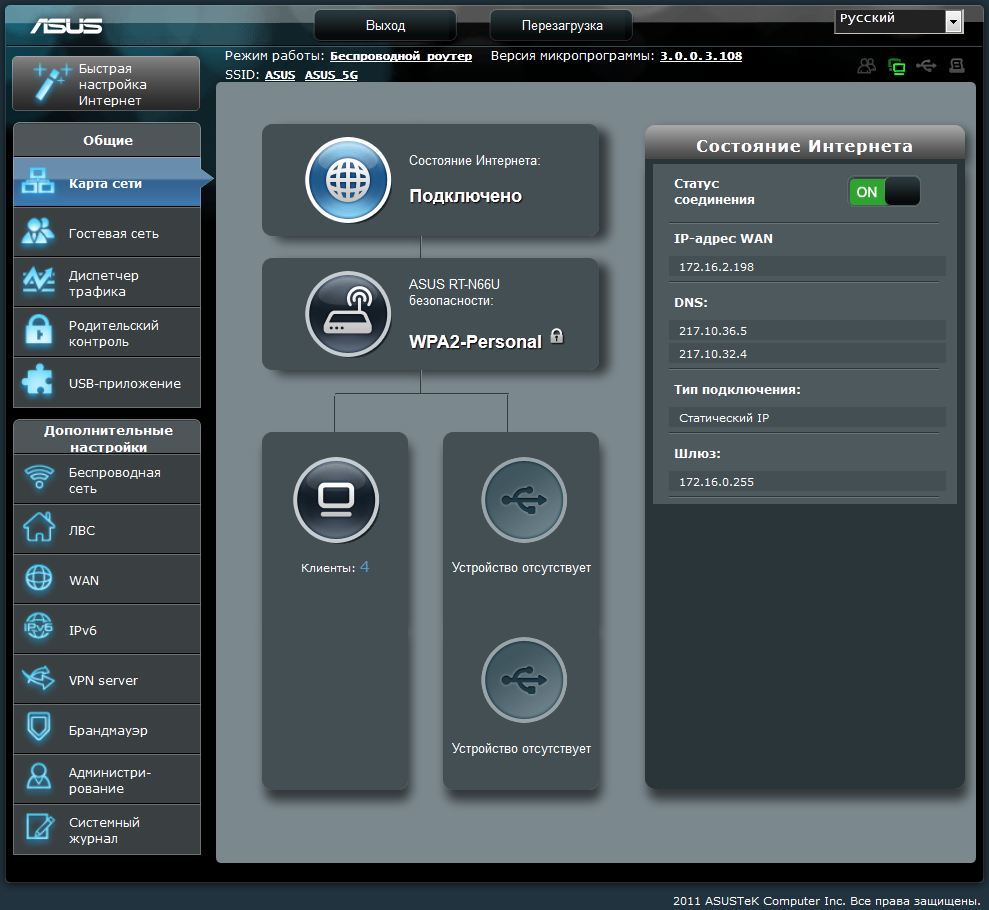The width and height of the screenshot is (989, 910).
Task: Start Быстрая настройка Интернет wizard
Action: pyautogui.click(x=106, y=83)
